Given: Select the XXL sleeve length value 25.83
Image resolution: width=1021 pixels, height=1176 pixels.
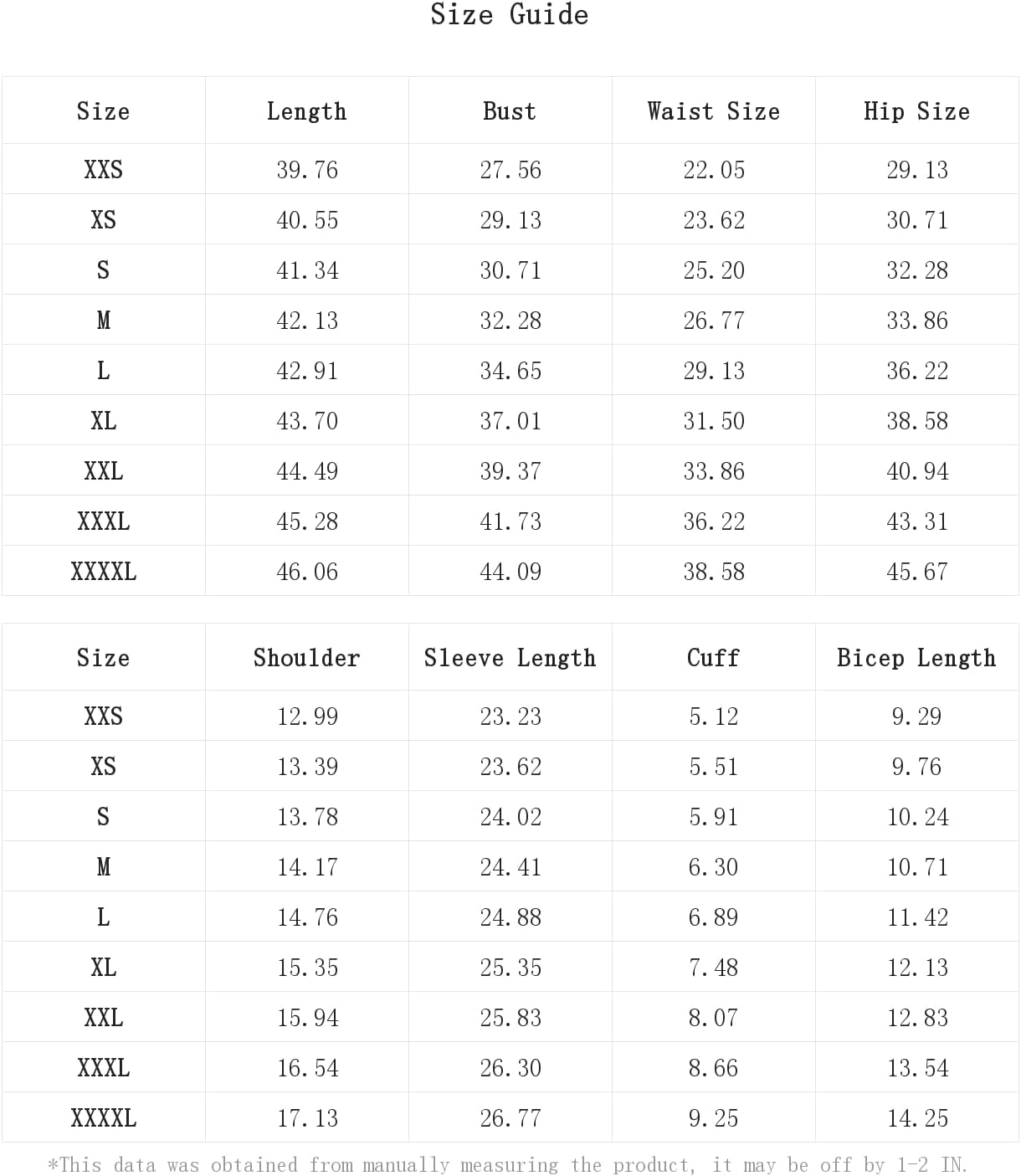Looking at the screenshot, I should pyautogui.click(x=510, y=1018).
